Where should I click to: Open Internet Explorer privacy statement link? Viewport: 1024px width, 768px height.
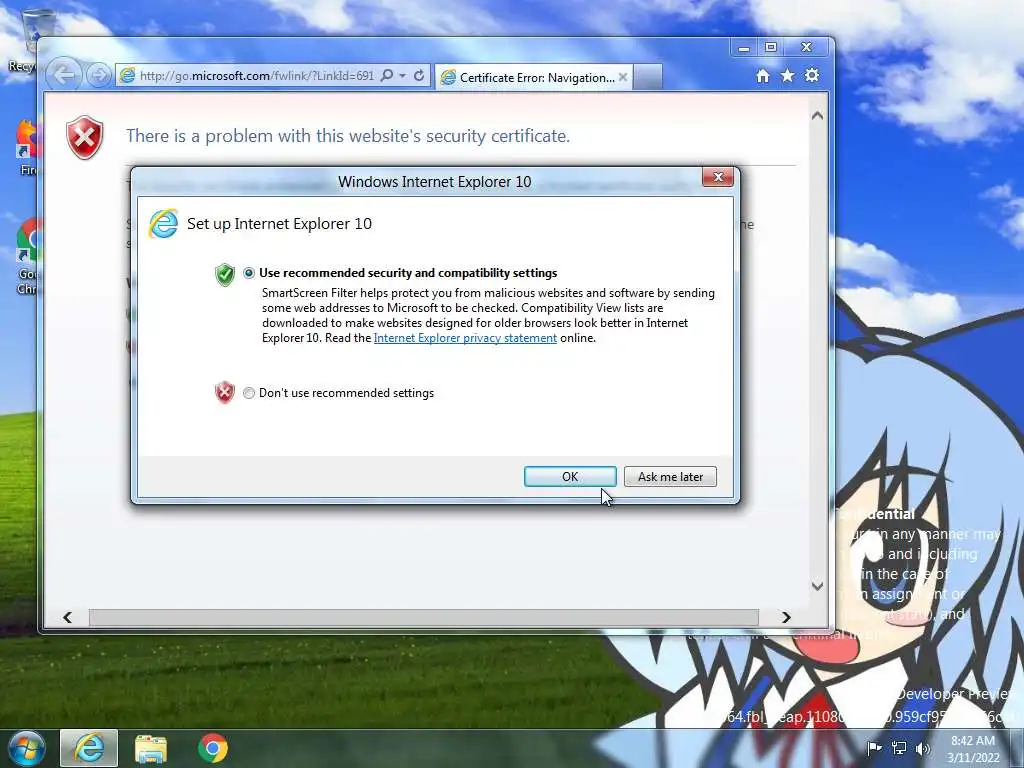click(465, 338)
